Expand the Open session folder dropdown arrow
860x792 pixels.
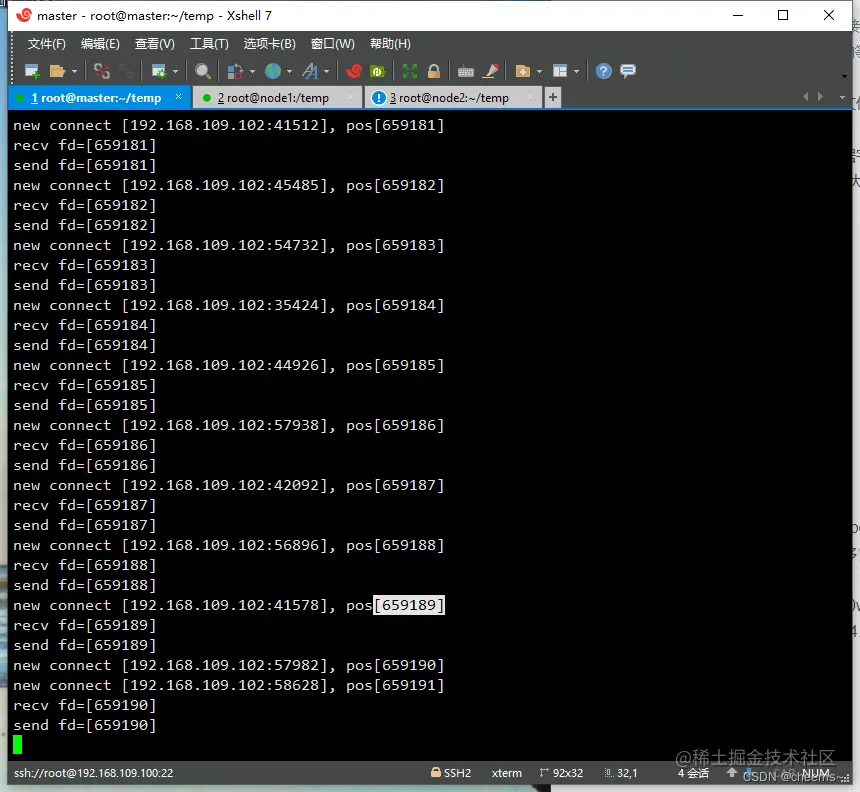pyautogui.click(x=74, y=71)
